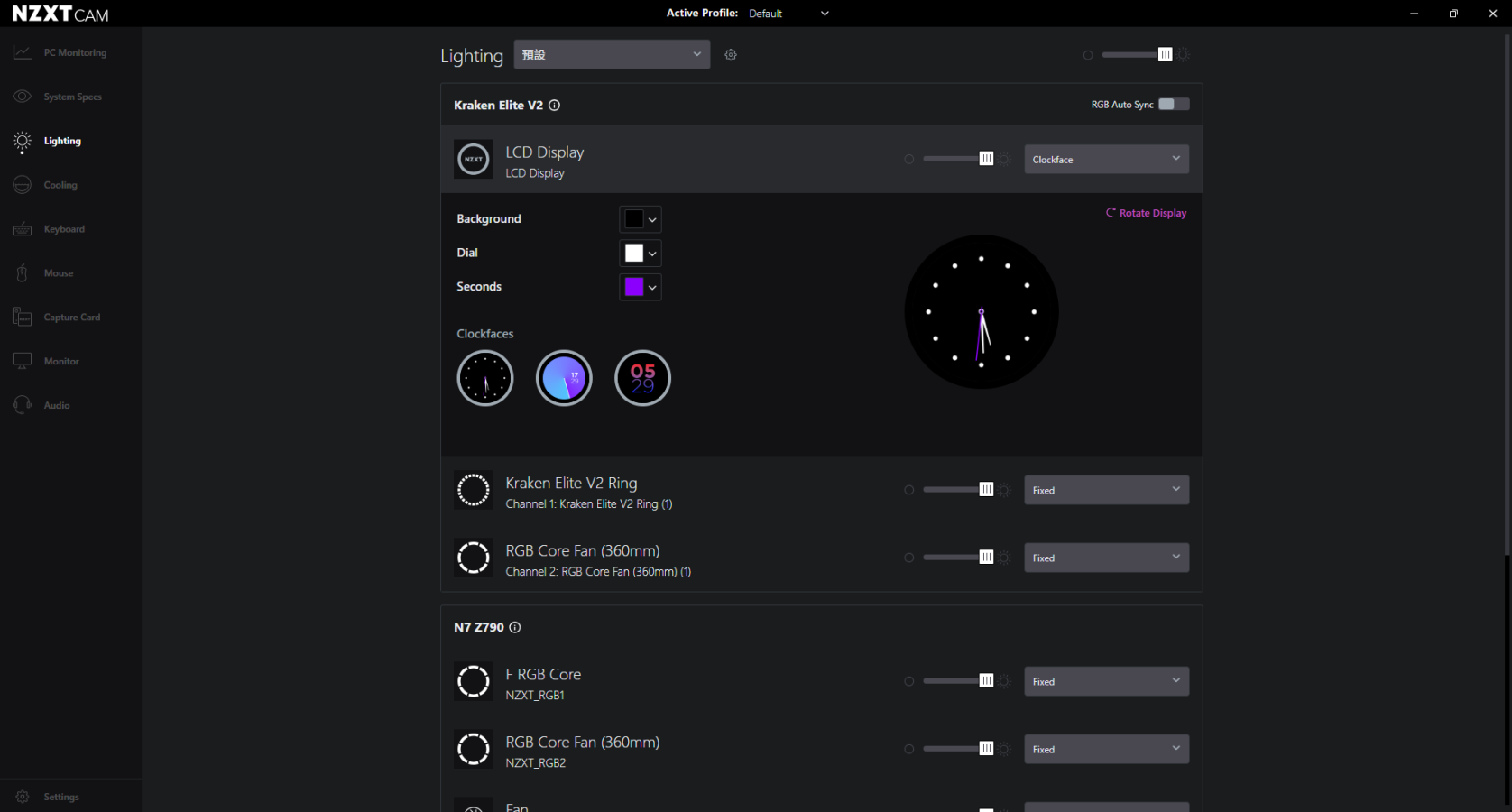Open the Audio headset icon
The image size is (1512, 812).
[x=23, y=405]
